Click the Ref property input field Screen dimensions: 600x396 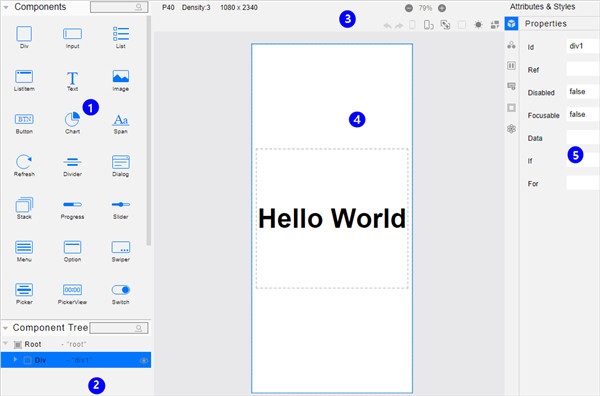coord(583,69)
